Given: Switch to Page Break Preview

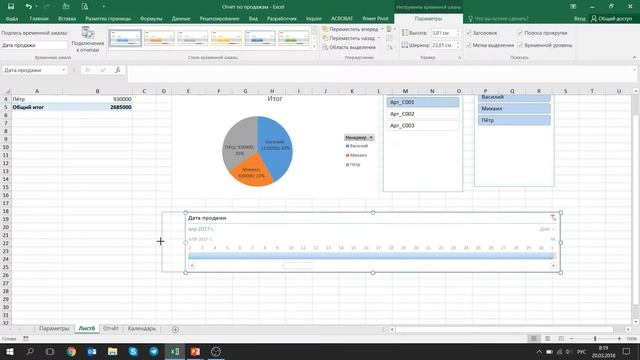Looking at the screenshot, I should coord(561,338).
